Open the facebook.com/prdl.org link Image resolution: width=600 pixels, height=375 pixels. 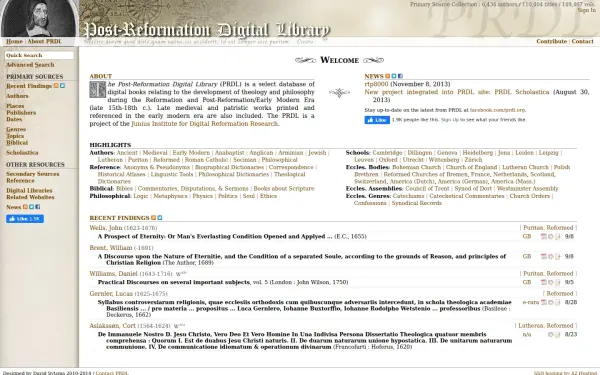coord(497,110)
